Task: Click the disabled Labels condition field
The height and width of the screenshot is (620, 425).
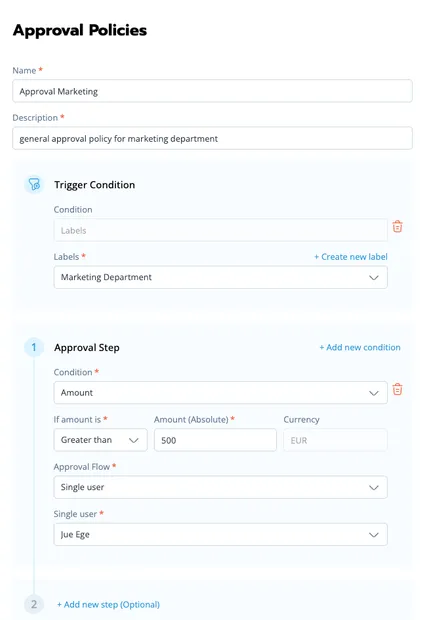Action: (220, 230)
